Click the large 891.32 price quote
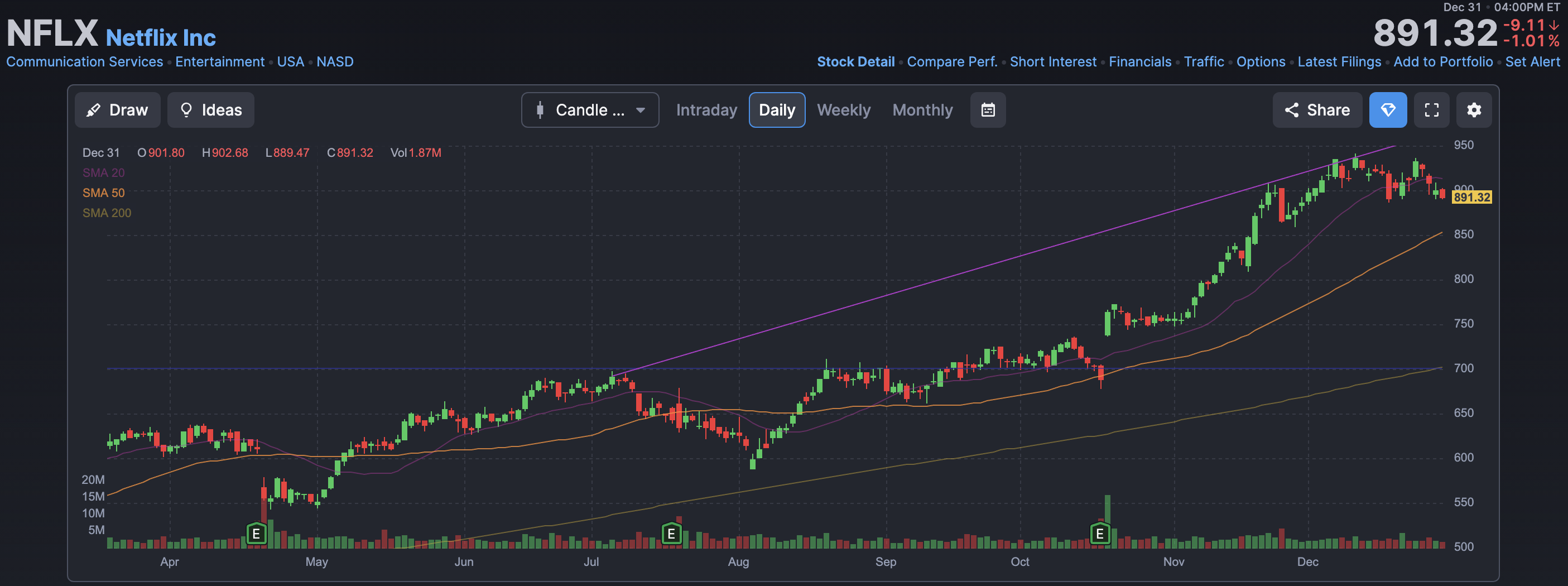Viewport: 1568px width, 586px height. (x=1435, y=33)
